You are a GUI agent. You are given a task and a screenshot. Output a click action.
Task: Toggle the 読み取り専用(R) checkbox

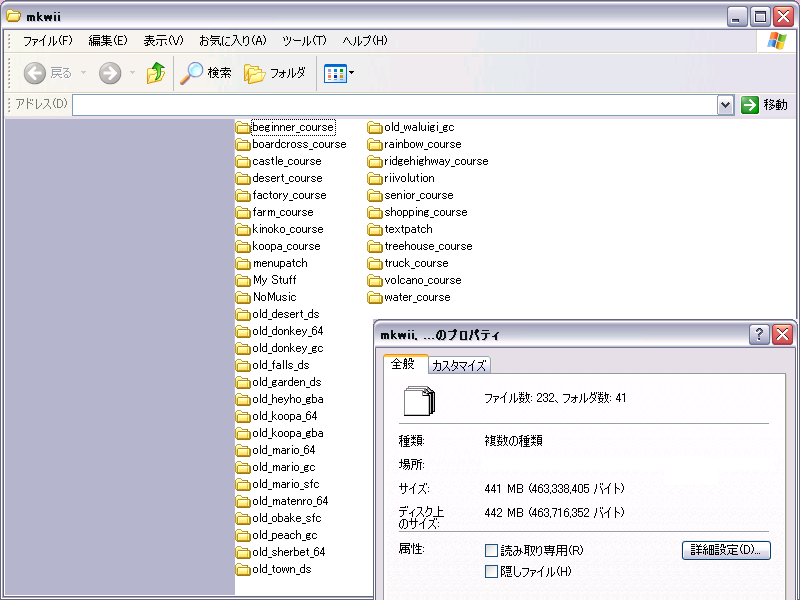tap(491, 551)
